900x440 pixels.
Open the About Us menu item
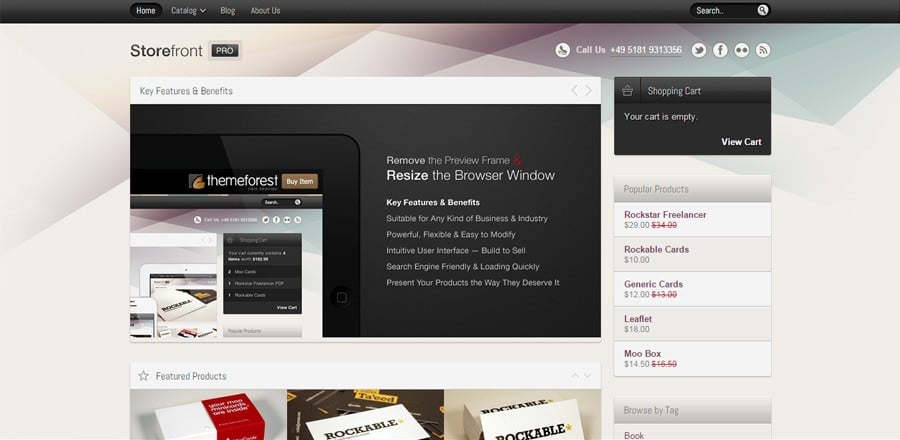[265, 10]
